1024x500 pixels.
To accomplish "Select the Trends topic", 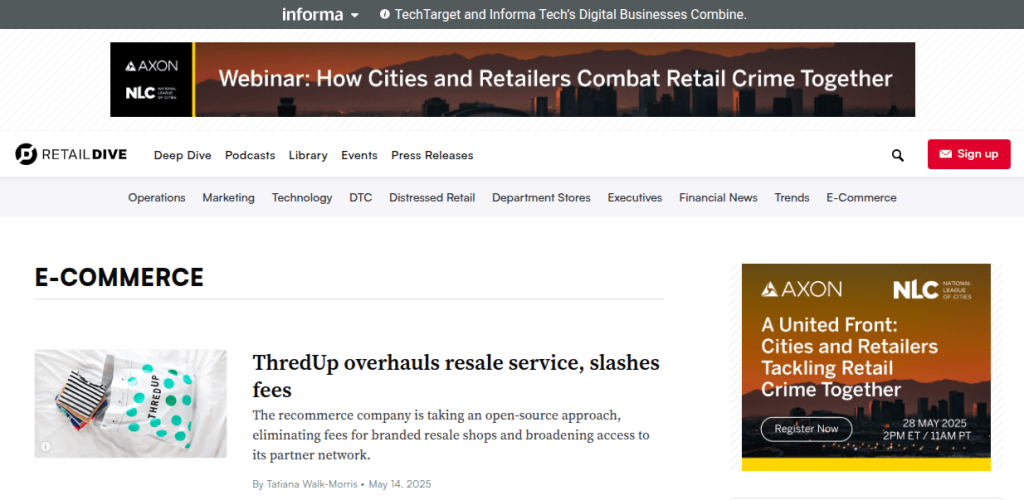I will tap(792, 197).
